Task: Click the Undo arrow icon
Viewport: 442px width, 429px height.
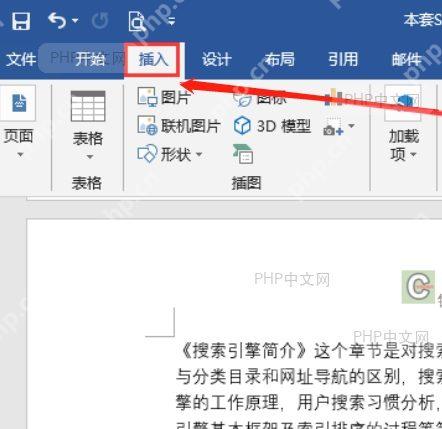Action: point(57,20)
